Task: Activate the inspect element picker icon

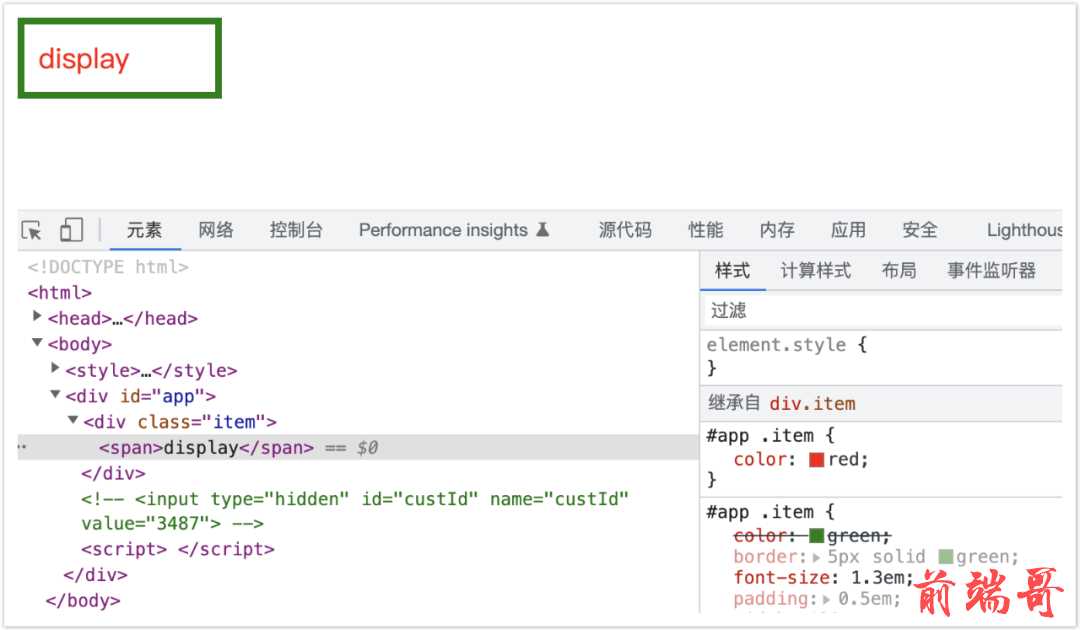Action: [32, 230]
